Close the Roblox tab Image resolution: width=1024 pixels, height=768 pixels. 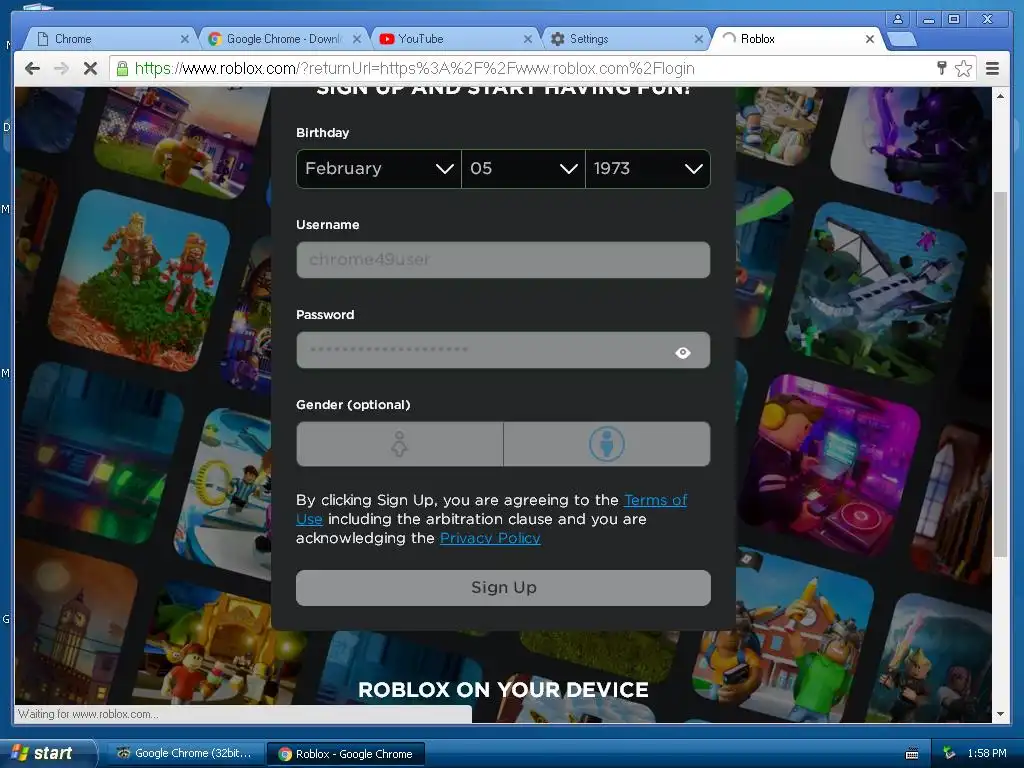coord(870,39)
